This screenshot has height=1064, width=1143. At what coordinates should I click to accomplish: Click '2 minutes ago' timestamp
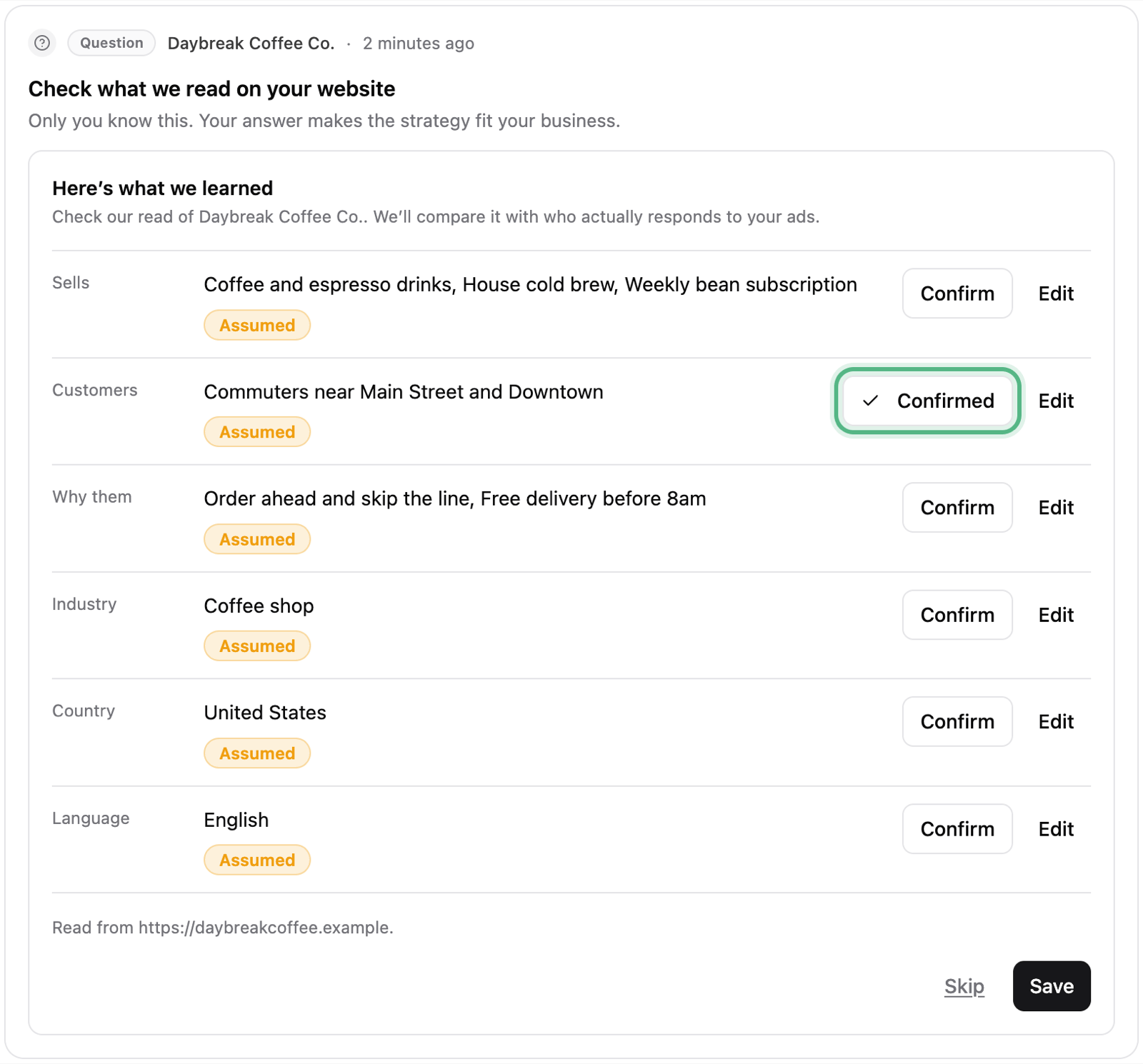pyautogui.click(x=419, y=44)
